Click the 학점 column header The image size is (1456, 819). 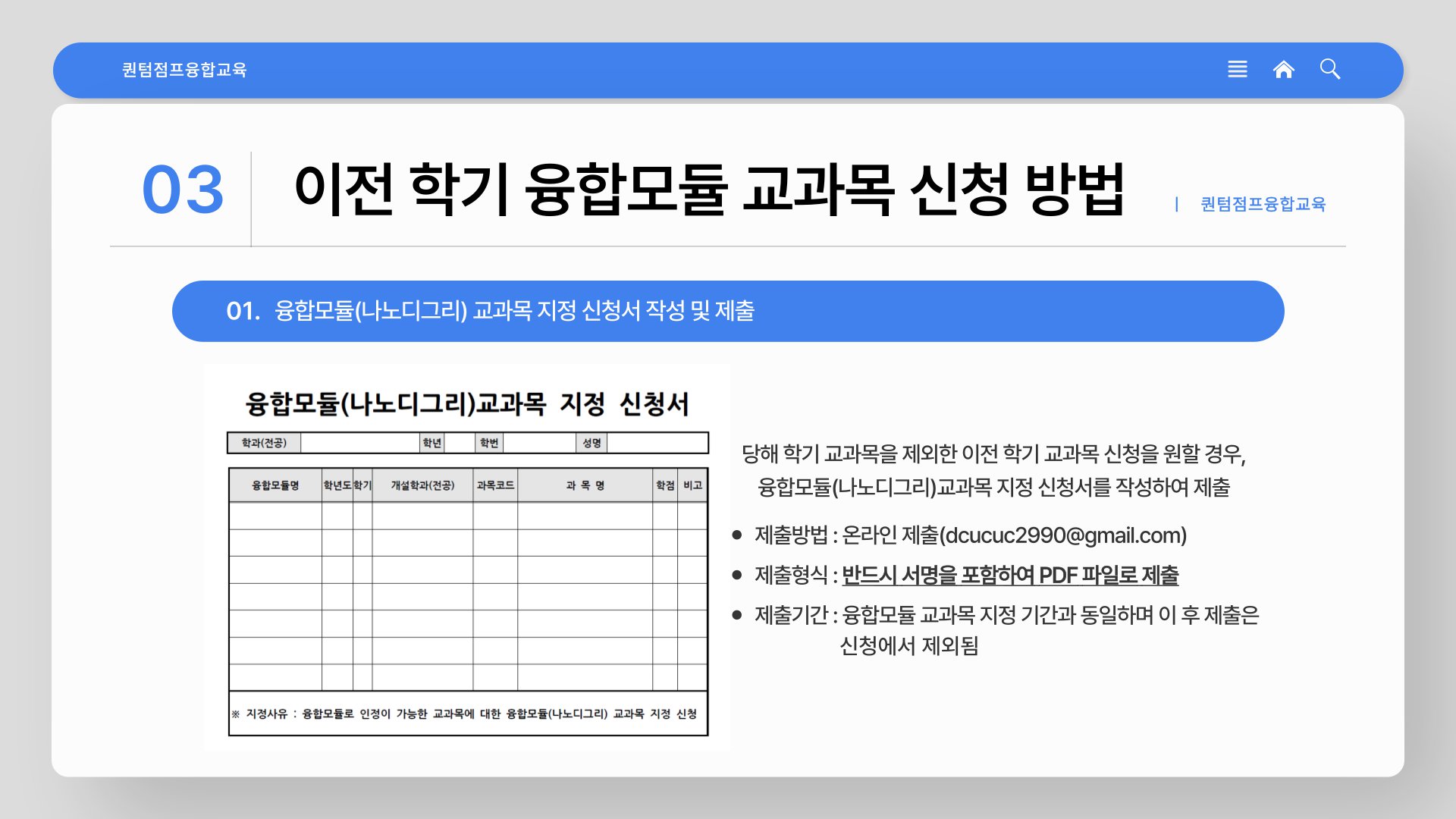[x=665, y=485]
